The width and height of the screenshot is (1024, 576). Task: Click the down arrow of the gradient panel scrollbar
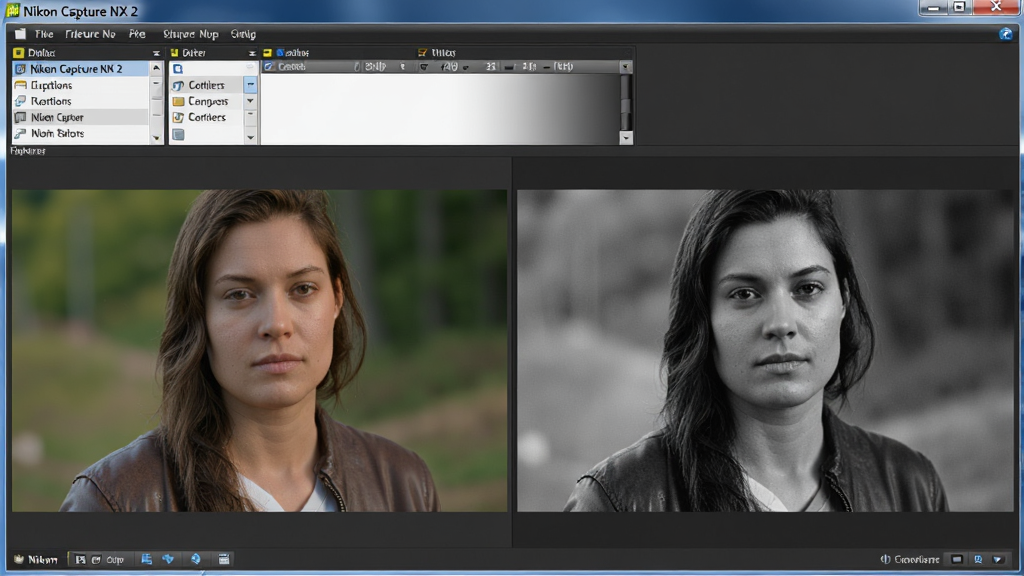[x=626, y=138]
